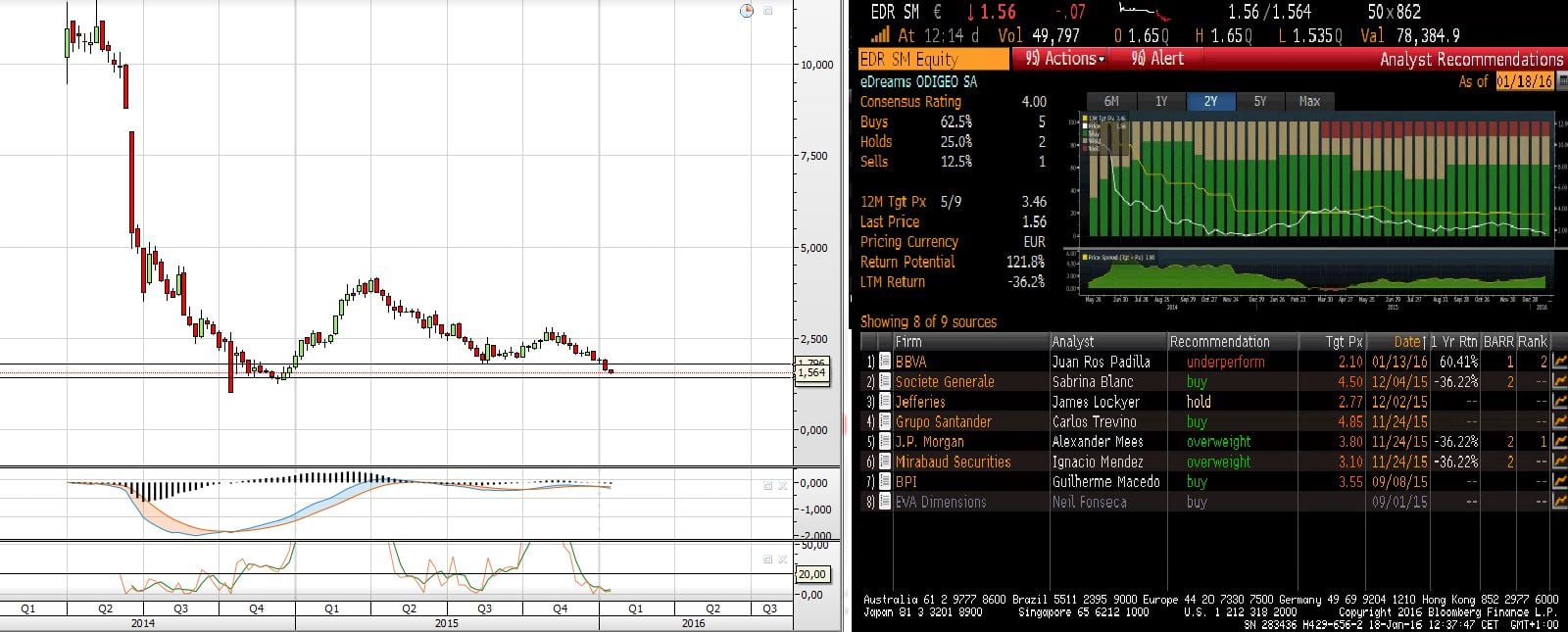Screen dimensions: 1568x632
Task: Open the Mirabaud Securities firm link
Action: click(x=953, y=462)
